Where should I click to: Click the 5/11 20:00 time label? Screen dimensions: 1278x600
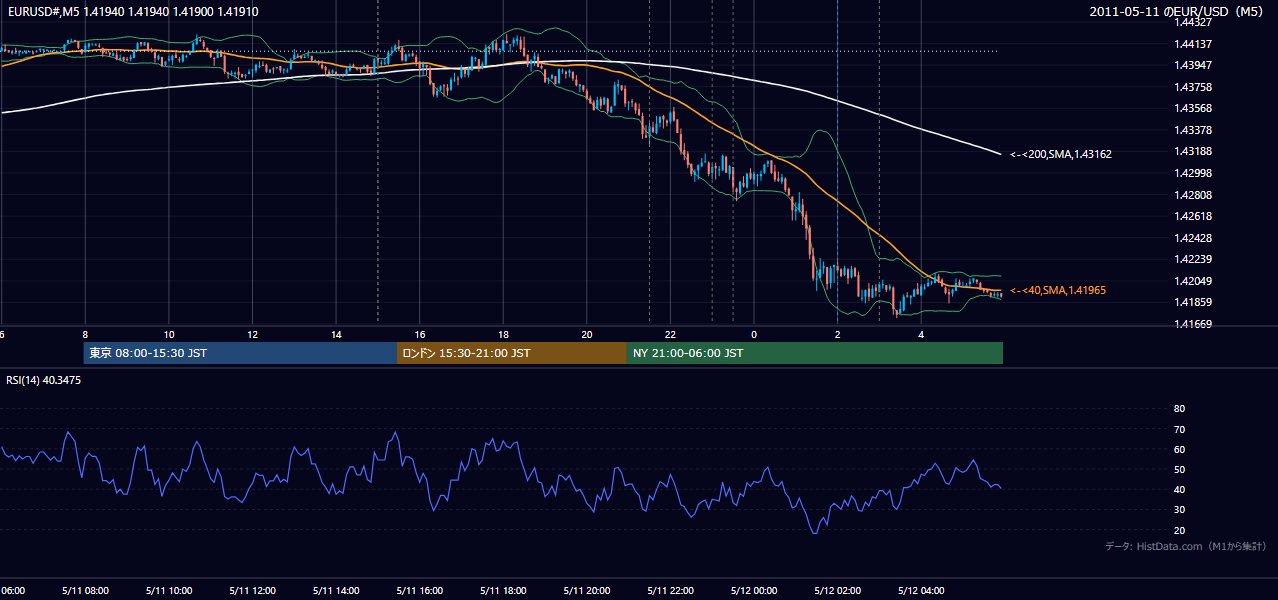(x=587, y=590)
